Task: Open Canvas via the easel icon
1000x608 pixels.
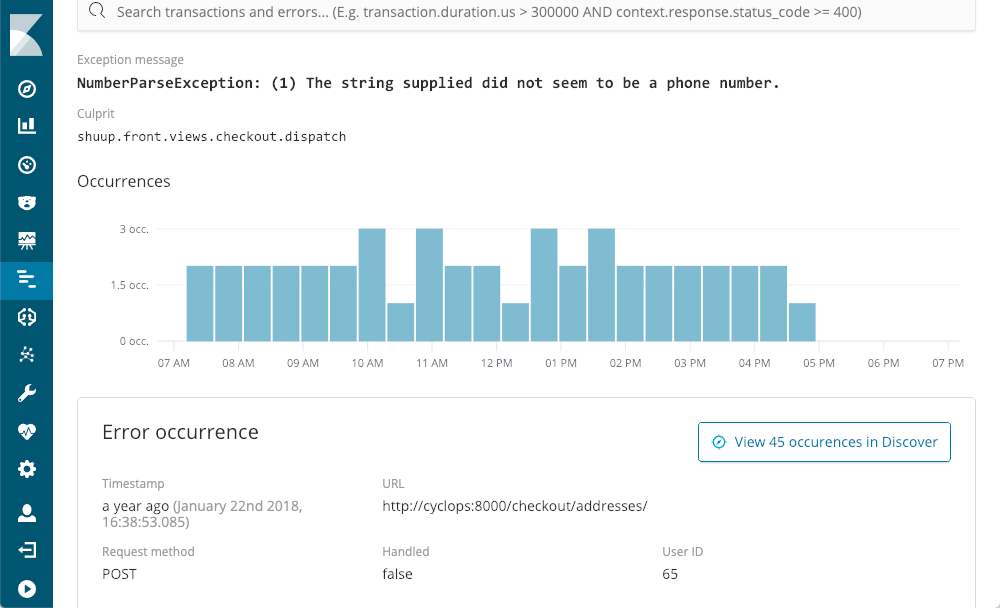Action: click(26, 241)
